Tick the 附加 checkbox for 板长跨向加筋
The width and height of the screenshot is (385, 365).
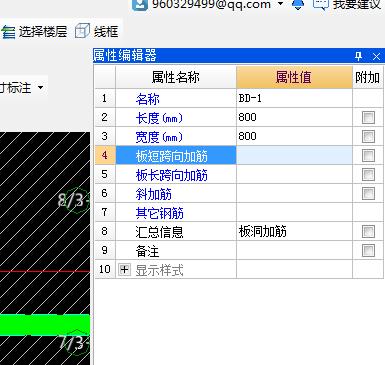point(368,175)
